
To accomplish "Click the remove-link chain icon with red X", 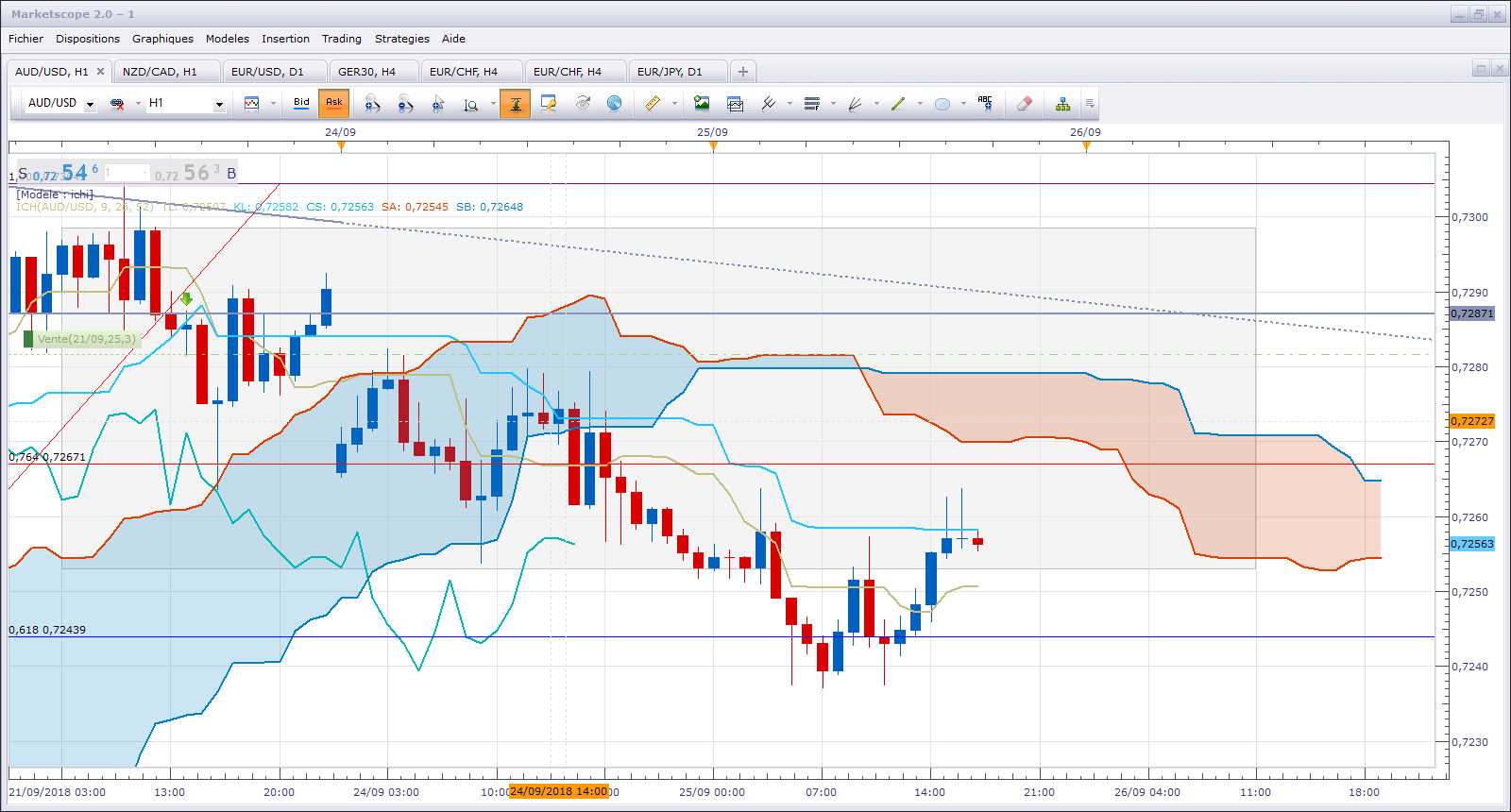I will (117, 104).
